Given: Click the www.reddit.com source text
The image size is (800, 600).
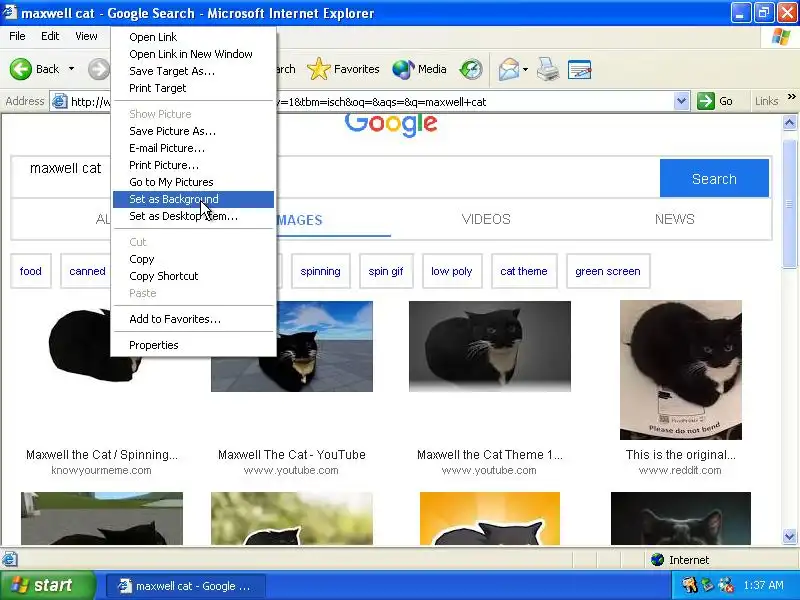Looking at the screenshot, I should [680, 470].
